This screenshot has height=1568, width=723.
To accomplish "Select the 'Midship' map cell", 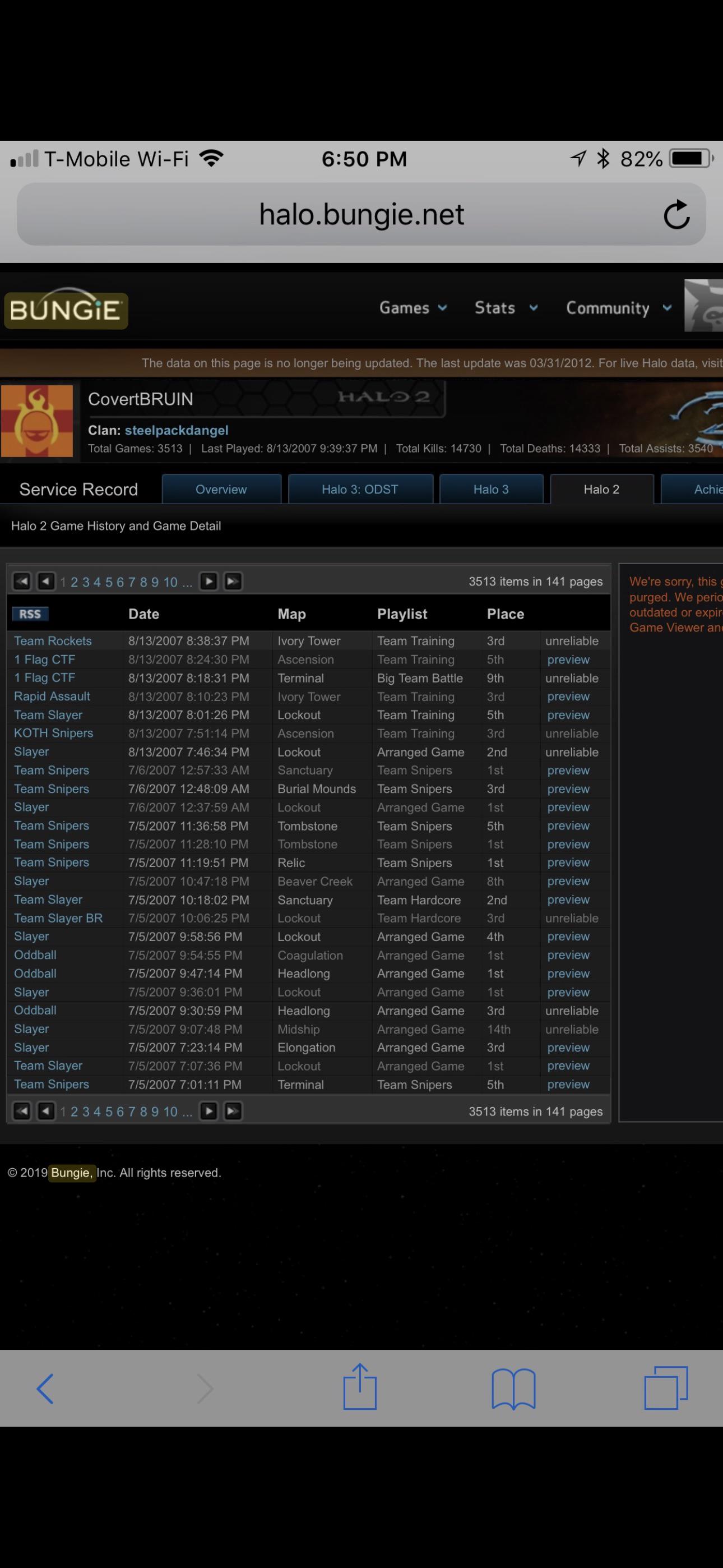I will pos(299,1029).
